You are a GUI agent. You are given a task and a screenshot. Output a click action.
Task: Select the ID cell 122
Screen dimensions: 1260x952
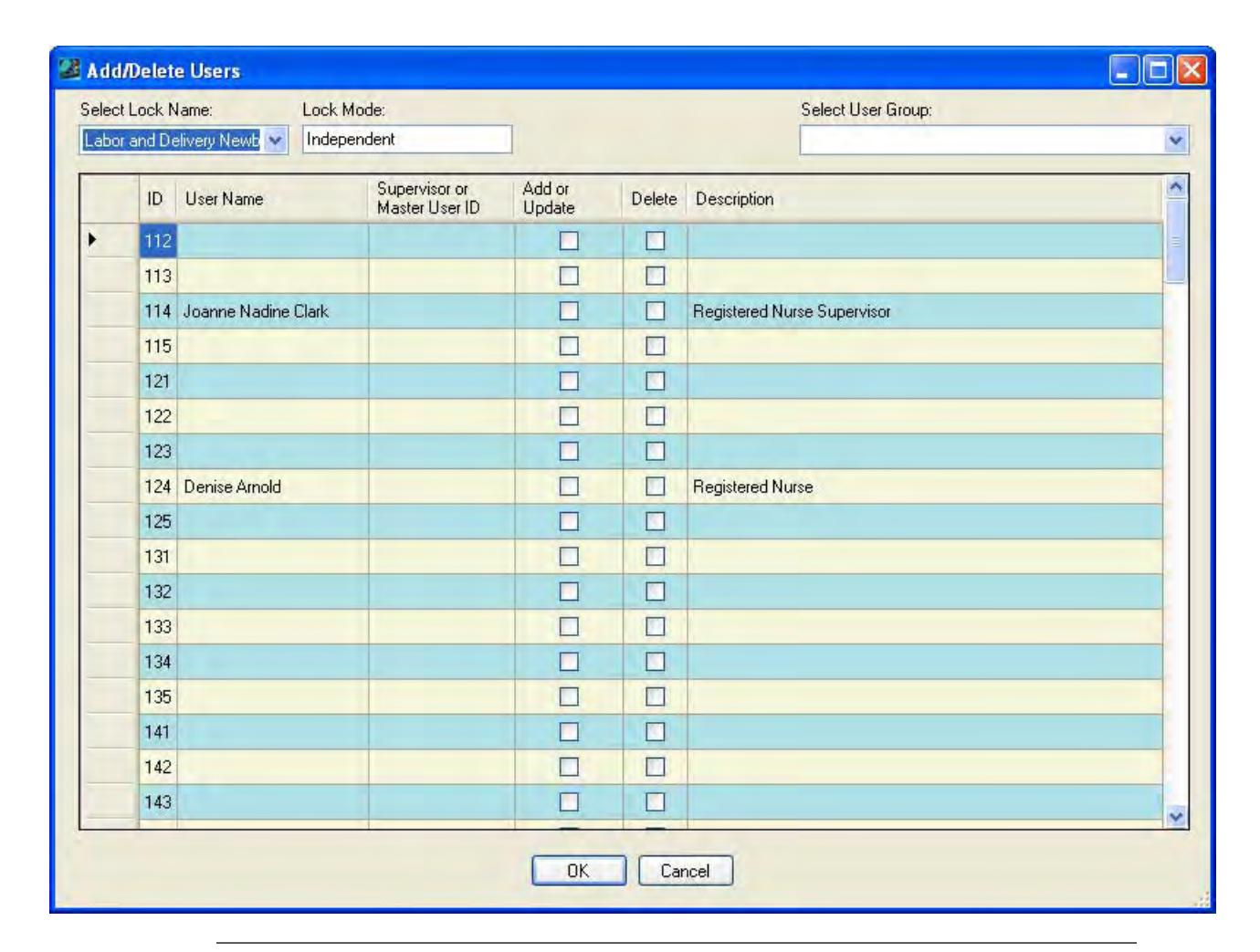tap(158, 416)
